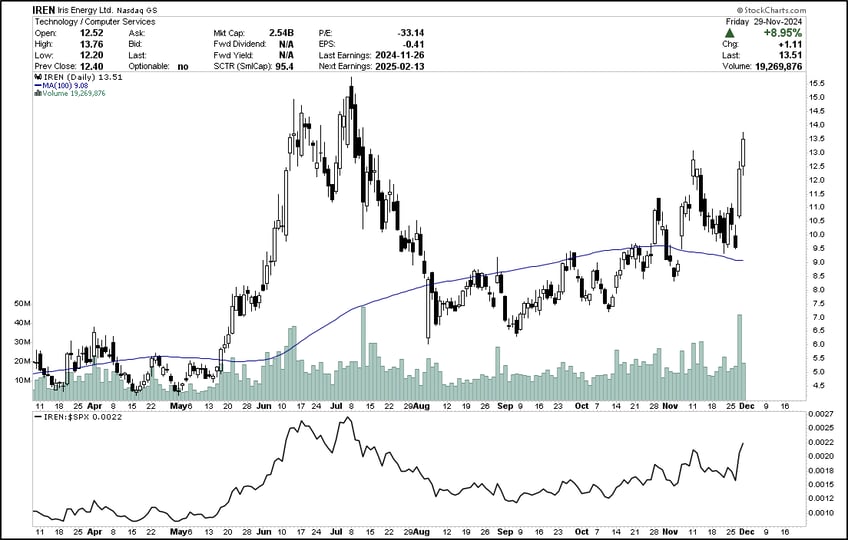Image resolution: width=848 pixels, height=540 pixels.
Task: Click the Apr label on the lower panel's date axis
Action: click(95, 531)
